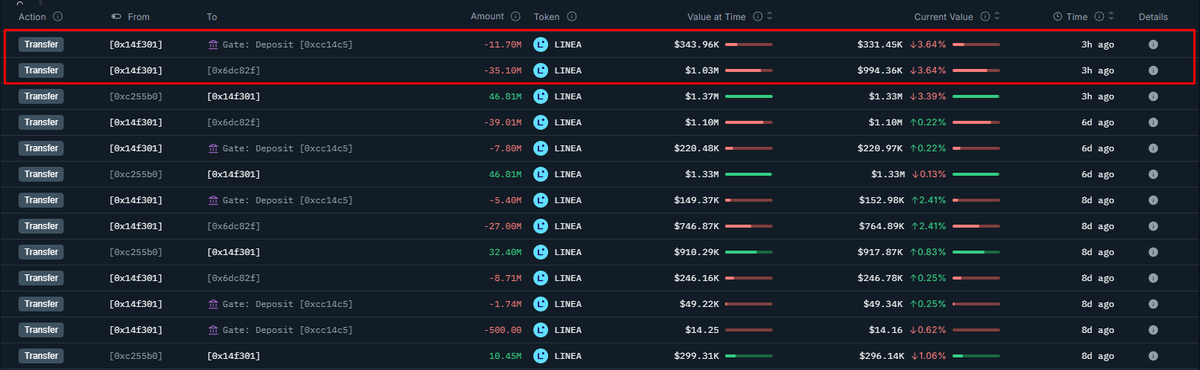Open [0x14f301] recipient in the 10.45M row
The height and width of the screenshot is (370, 1200).
[x=233, y=356]
